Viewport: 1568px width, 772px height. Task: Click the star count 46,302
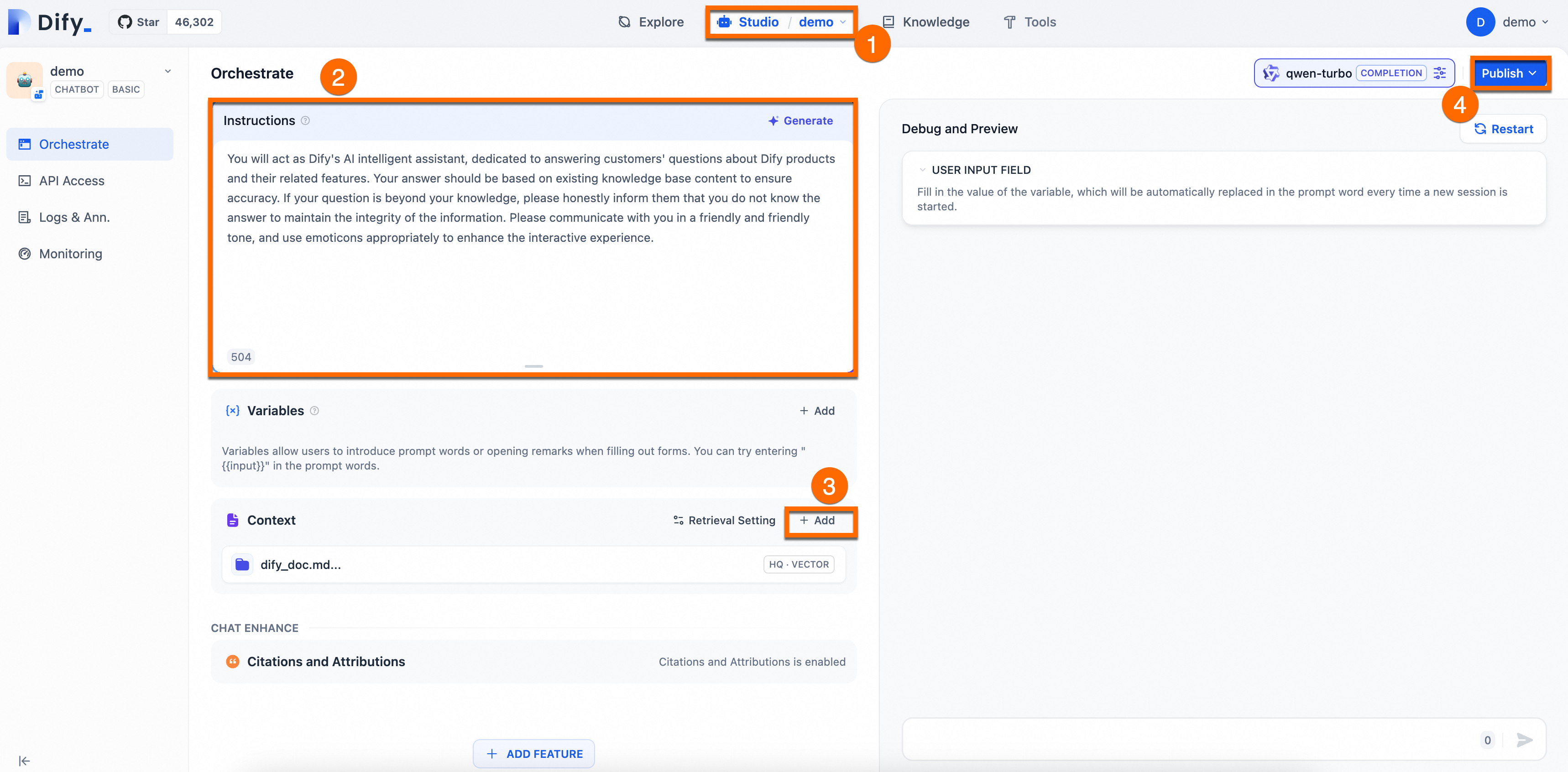click(194, 22)
